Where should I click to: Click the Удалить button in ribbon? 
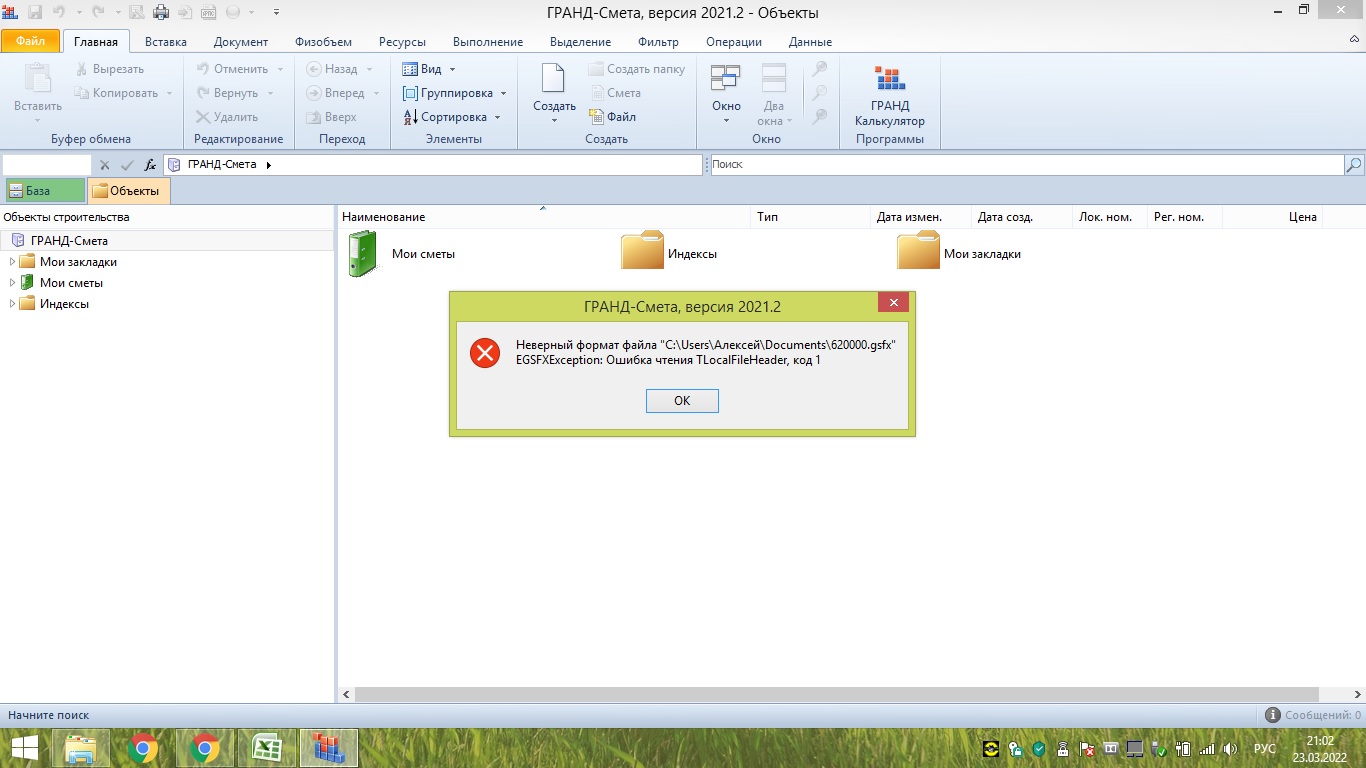(x=227, y=117)
